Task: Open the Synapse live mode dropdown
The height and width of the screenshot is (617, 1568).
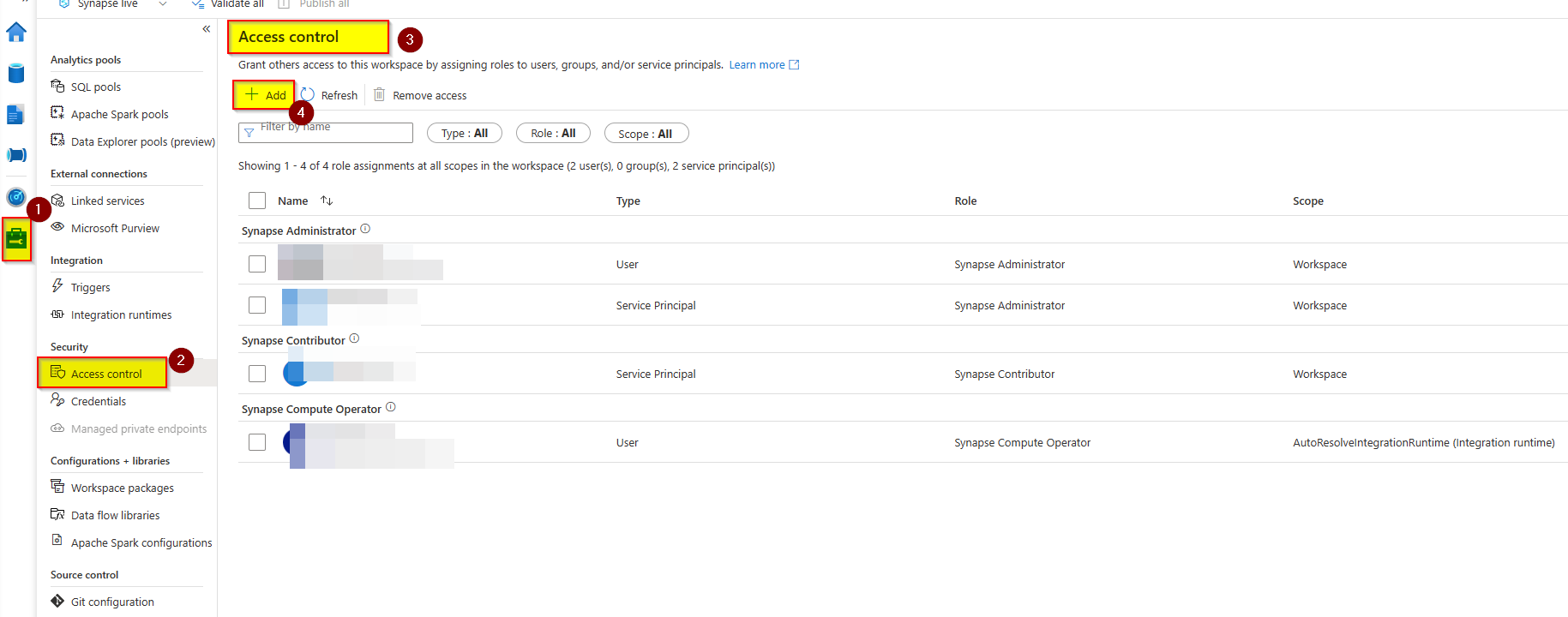Action: tap(111, 4)
